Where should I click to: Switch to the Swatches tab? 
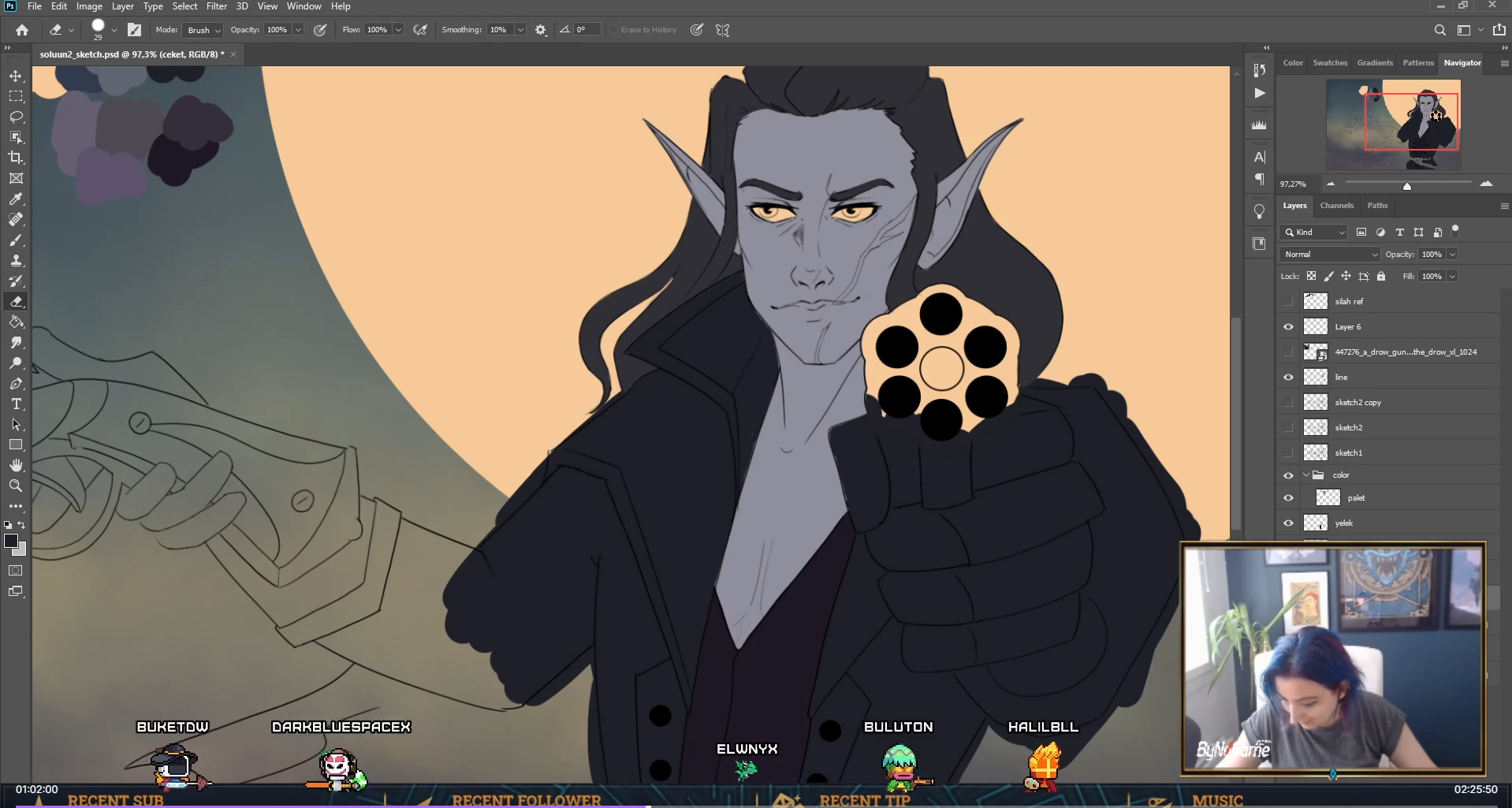(x=1330, y=63)
